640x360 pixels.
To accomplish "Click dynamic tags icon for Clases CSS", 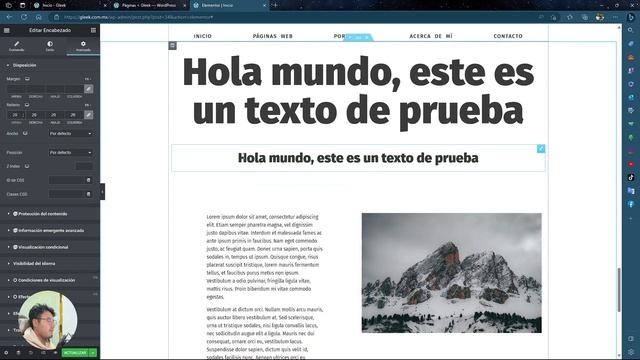I will pyautogui.click(x=89, y=194).
